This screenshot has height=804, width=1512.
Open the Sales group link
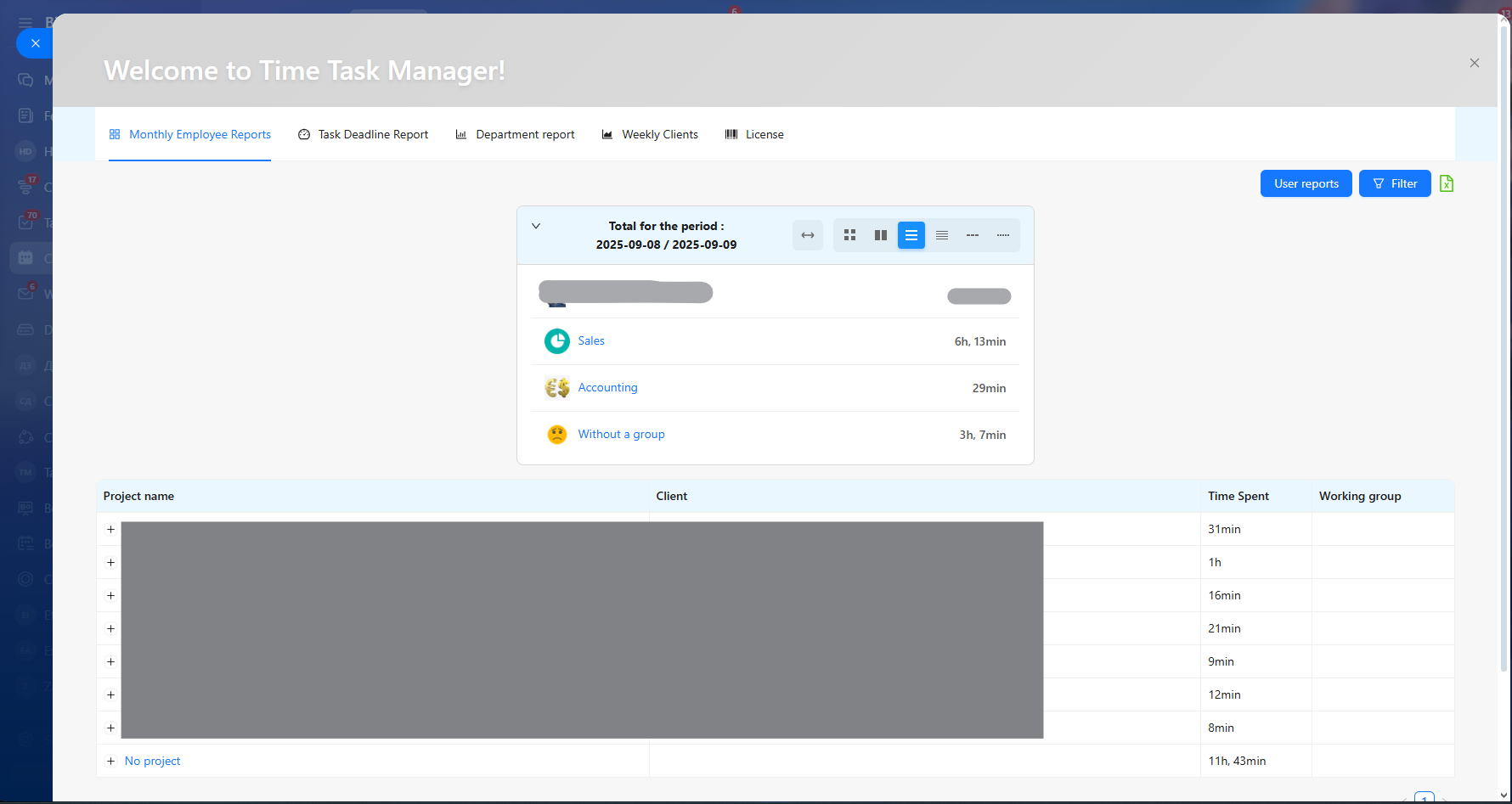pyautogui.click(x=591, y=340)
